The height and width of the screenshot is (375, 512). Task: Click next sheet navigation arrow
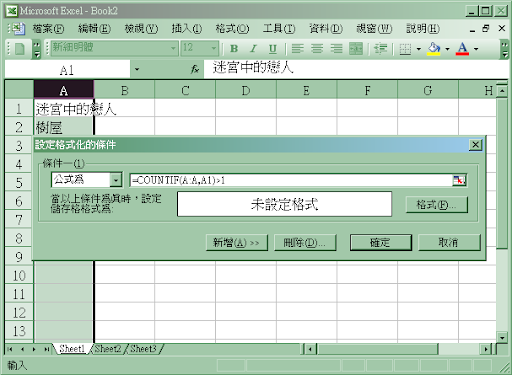pos(34,349)
